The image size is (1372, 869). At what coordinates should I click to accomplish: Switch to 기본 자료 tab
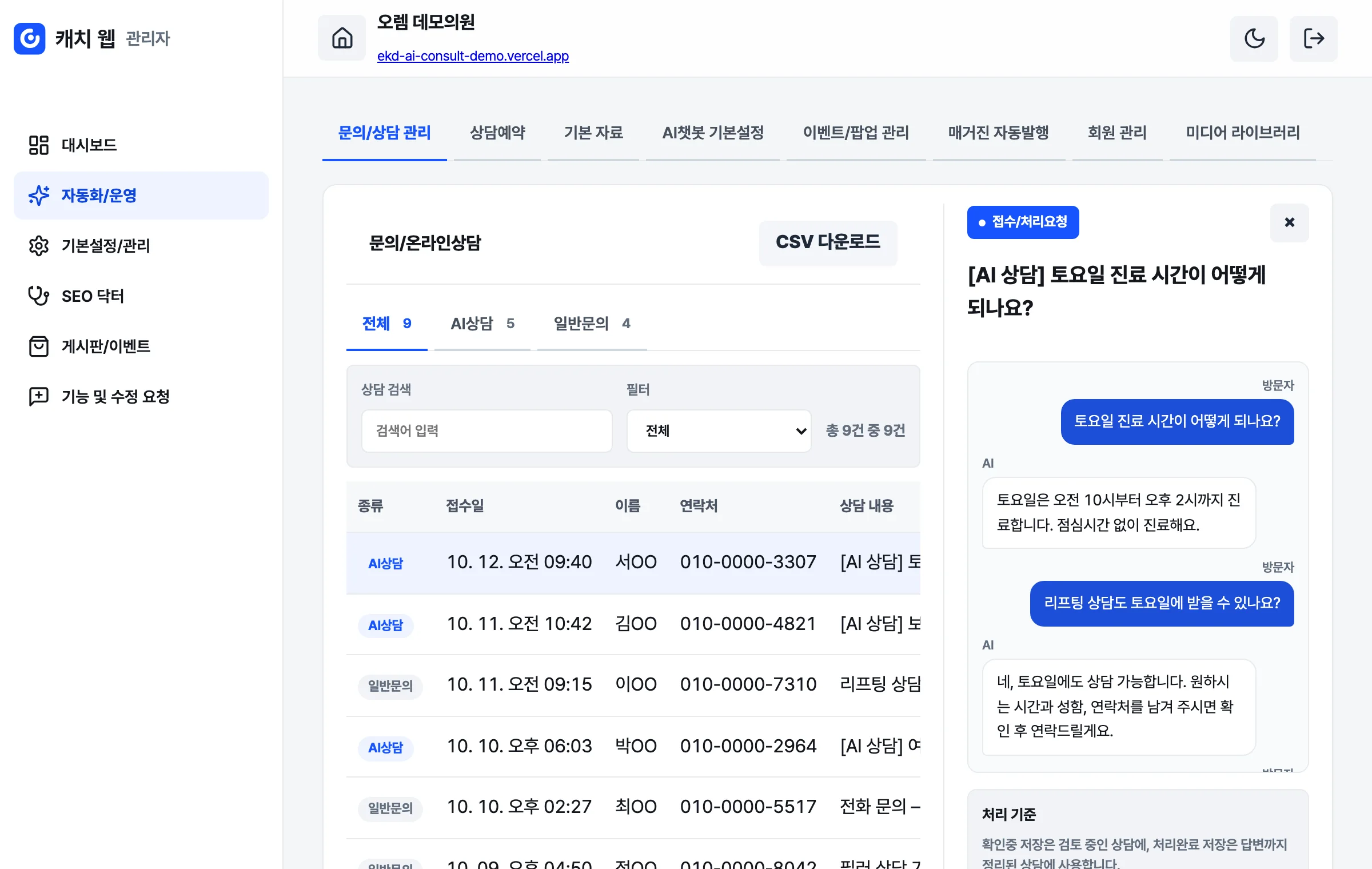pyautogui.click(x=593, y=133)
